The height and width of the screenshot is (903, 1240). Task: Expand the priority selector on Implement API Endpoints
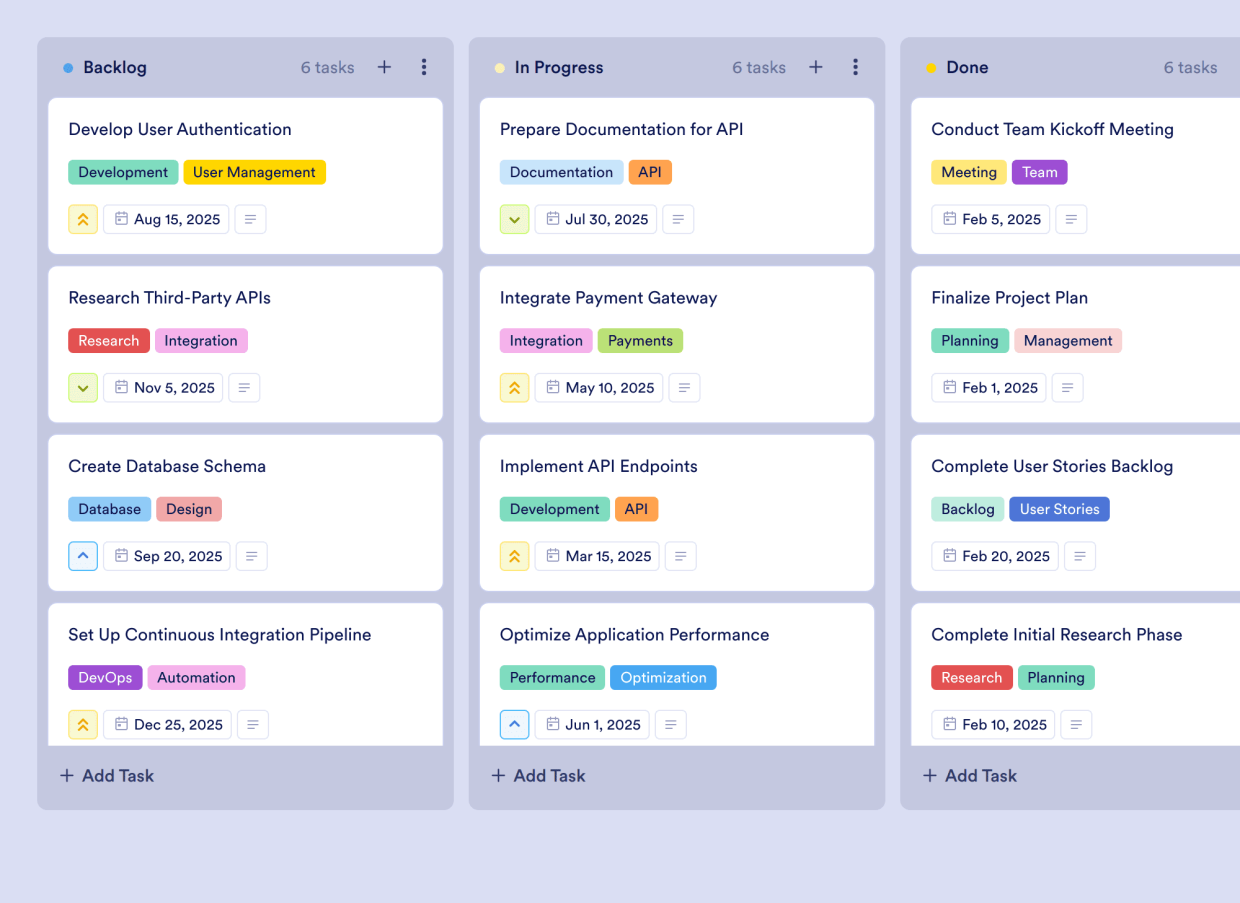(514, 556)
